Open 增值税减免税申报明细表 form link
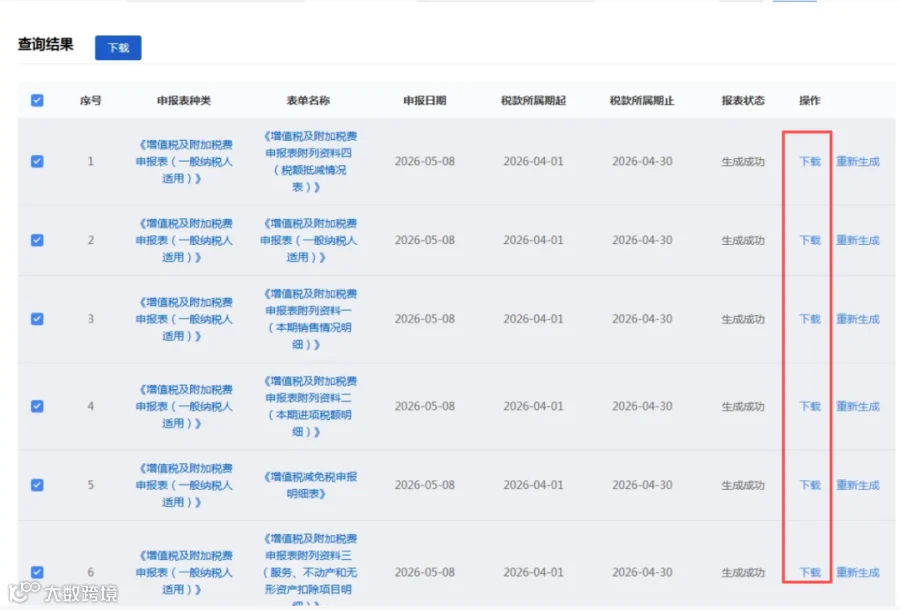Screen dimensions: 900x610 [309, 485]
